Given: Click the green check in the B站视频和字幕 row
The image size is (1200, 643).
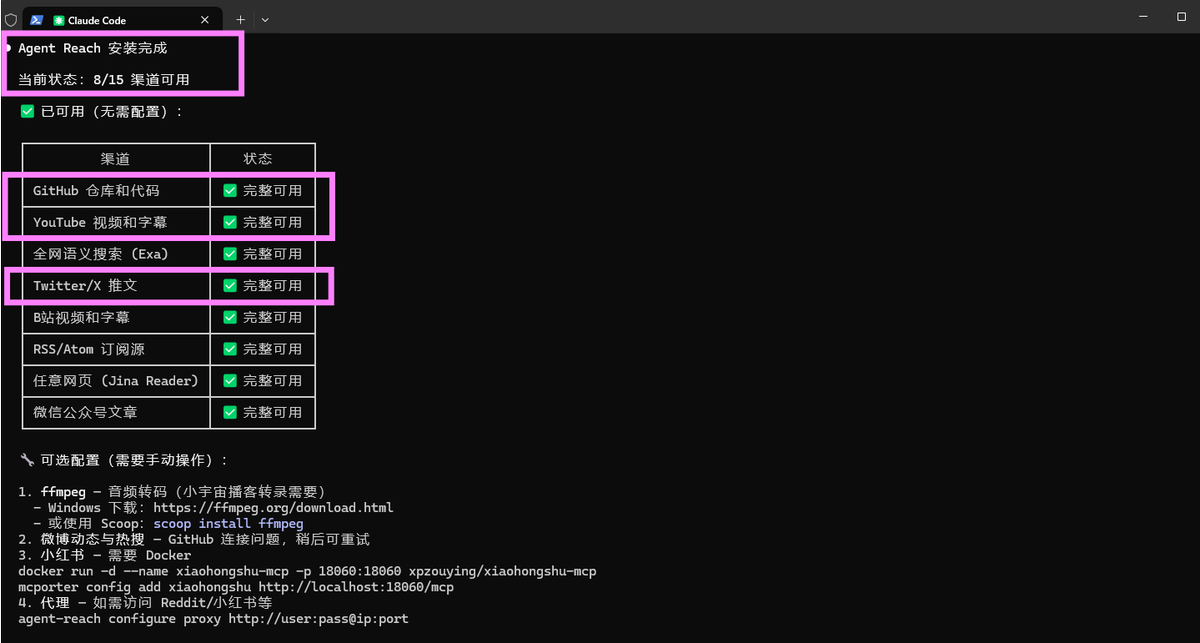Looking at the screenshot, I should pyautogui.click(x=230, y=317).
